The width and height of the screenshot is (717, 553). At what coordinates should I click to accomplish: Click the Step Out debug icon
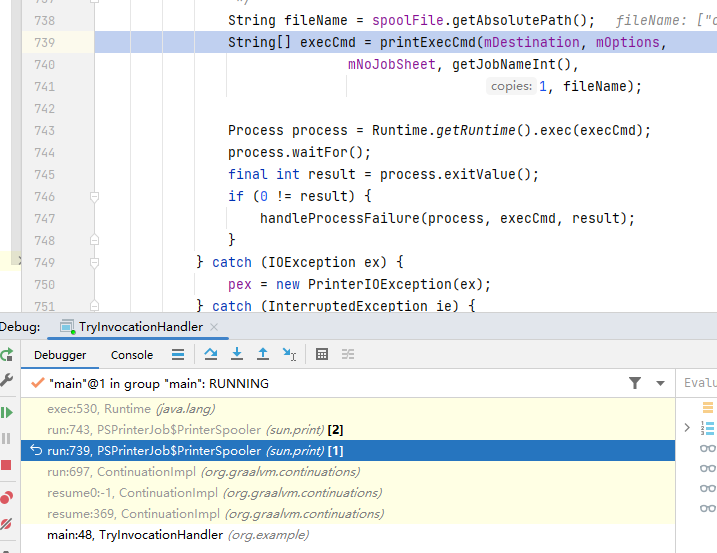pyautogui.click(x=263, y=354)
